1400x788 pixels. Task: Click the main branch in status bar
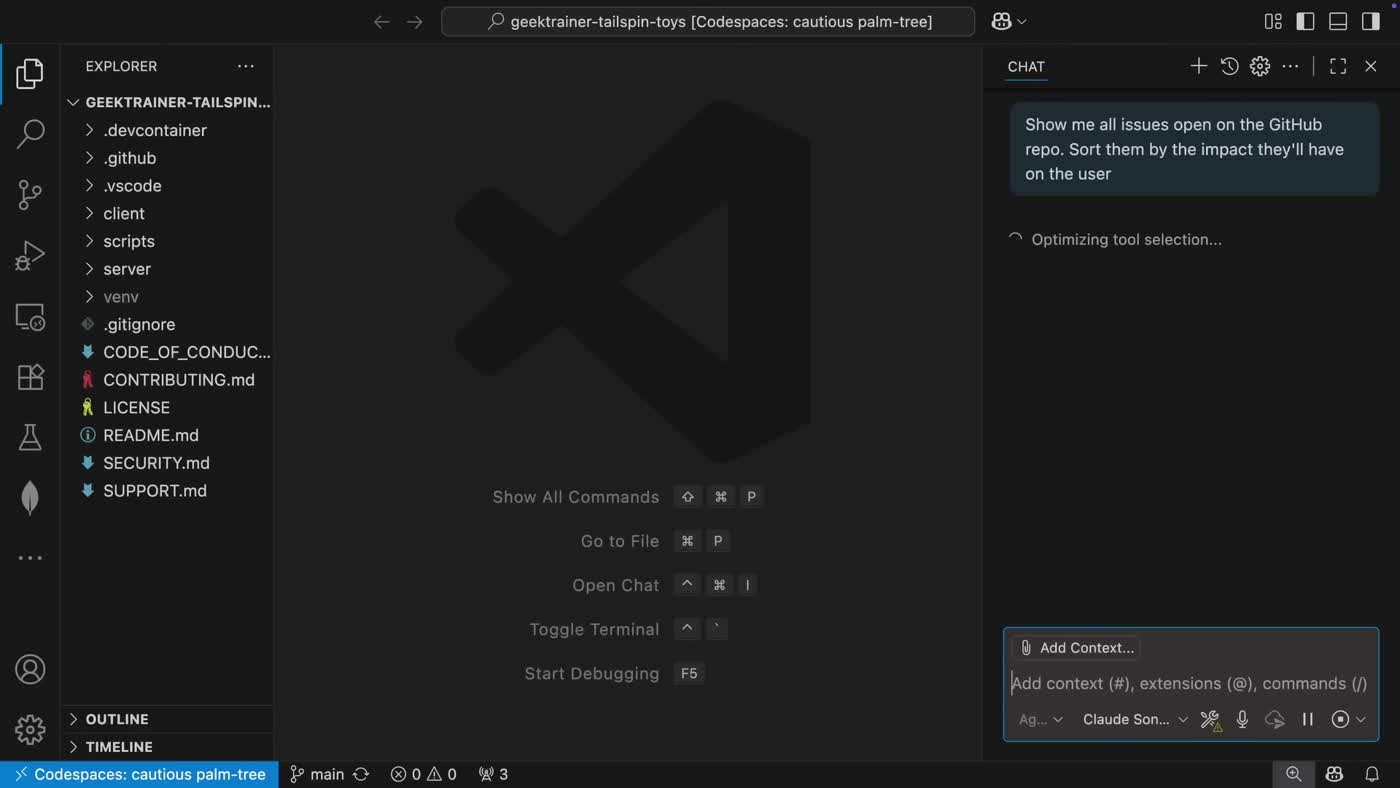(x=317, y=774)
